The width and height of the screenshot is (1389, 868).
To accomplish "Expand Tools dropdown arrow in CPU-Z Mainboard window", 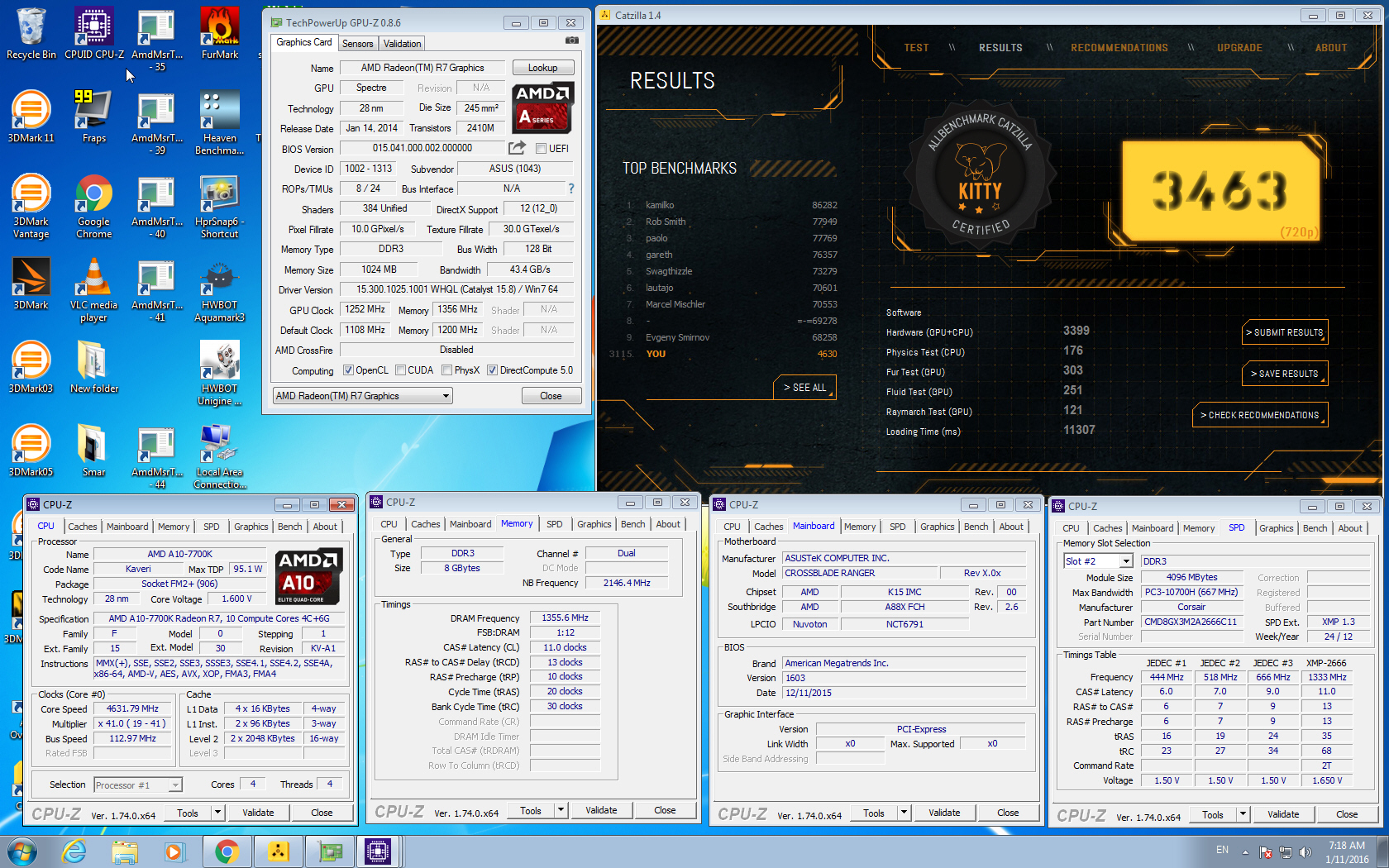I will coord(905,813).
